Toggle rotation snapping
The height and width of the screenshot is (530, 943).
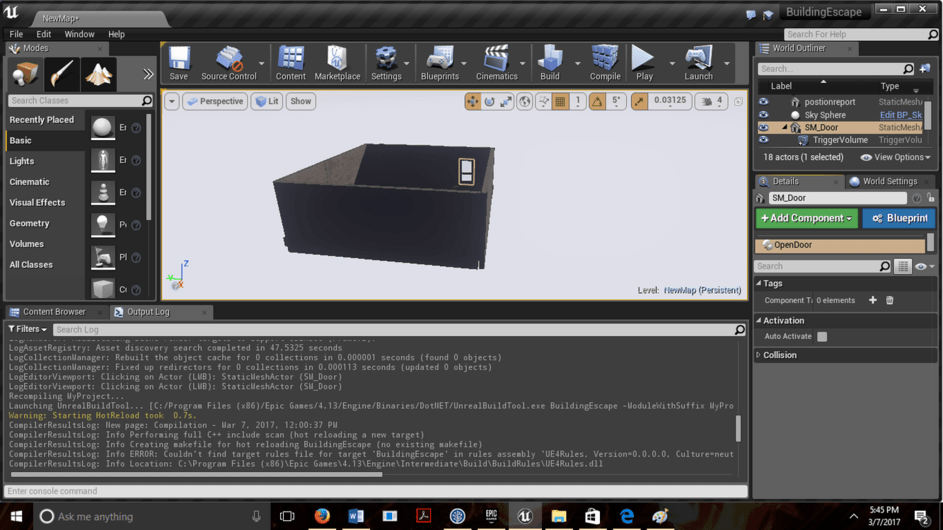tap(597, 102)
